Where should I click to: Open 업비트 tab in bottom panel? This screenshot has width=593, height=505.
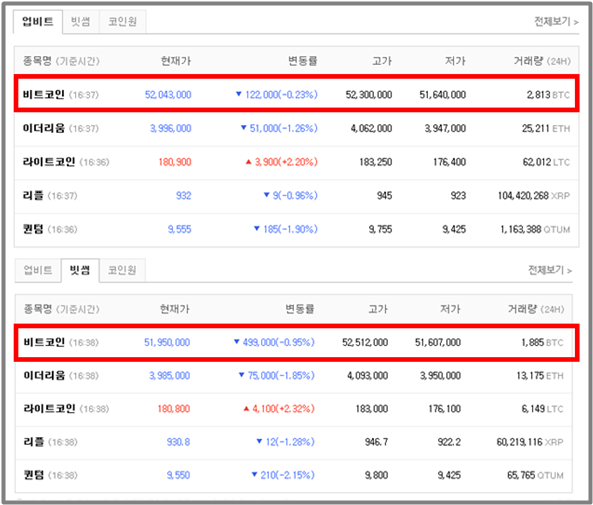[38, 270]
